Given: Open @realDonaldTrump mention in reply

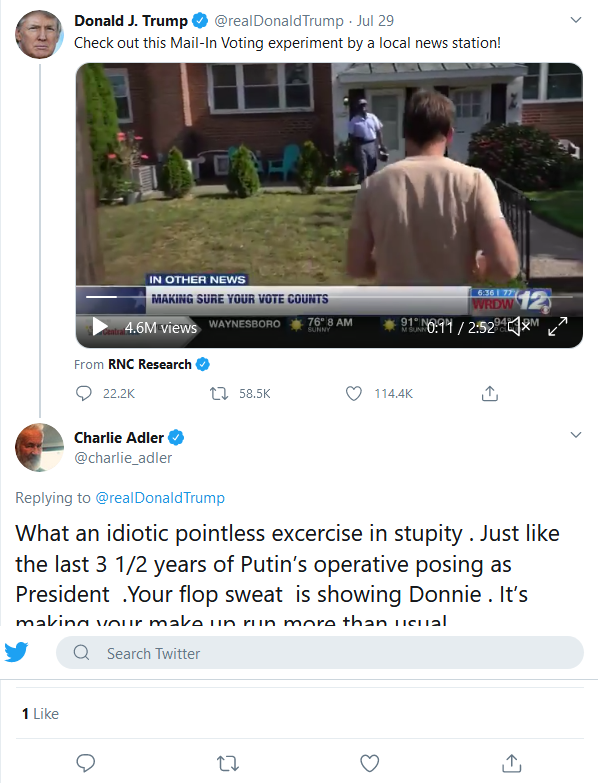Looking at the screenshot, I should point(160,498).
